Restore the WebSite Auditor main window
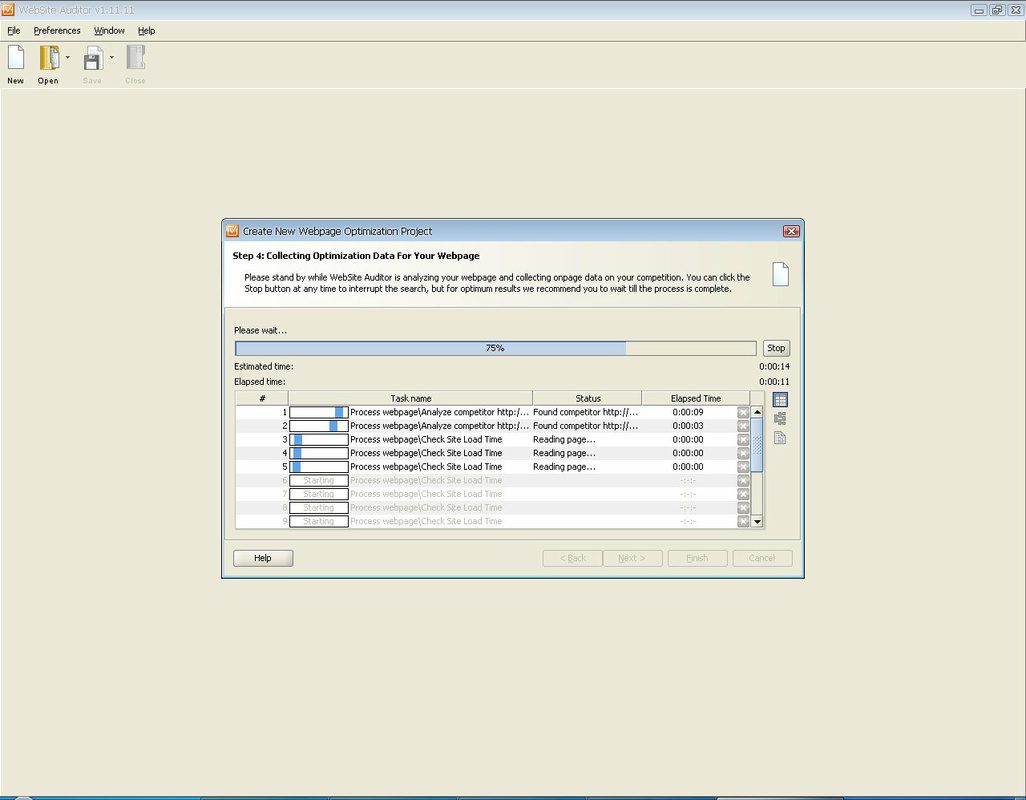The width and height of the screenshot is (1026, 800). [997, 10]
